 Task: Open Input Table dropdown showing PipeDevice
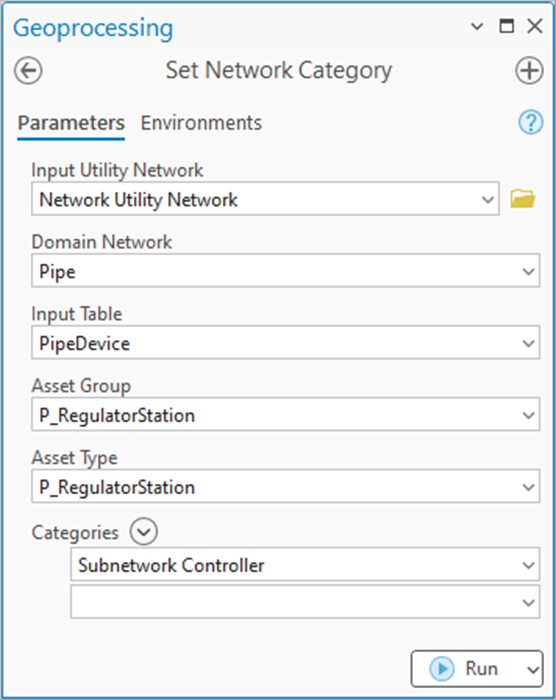pos(285,342)
